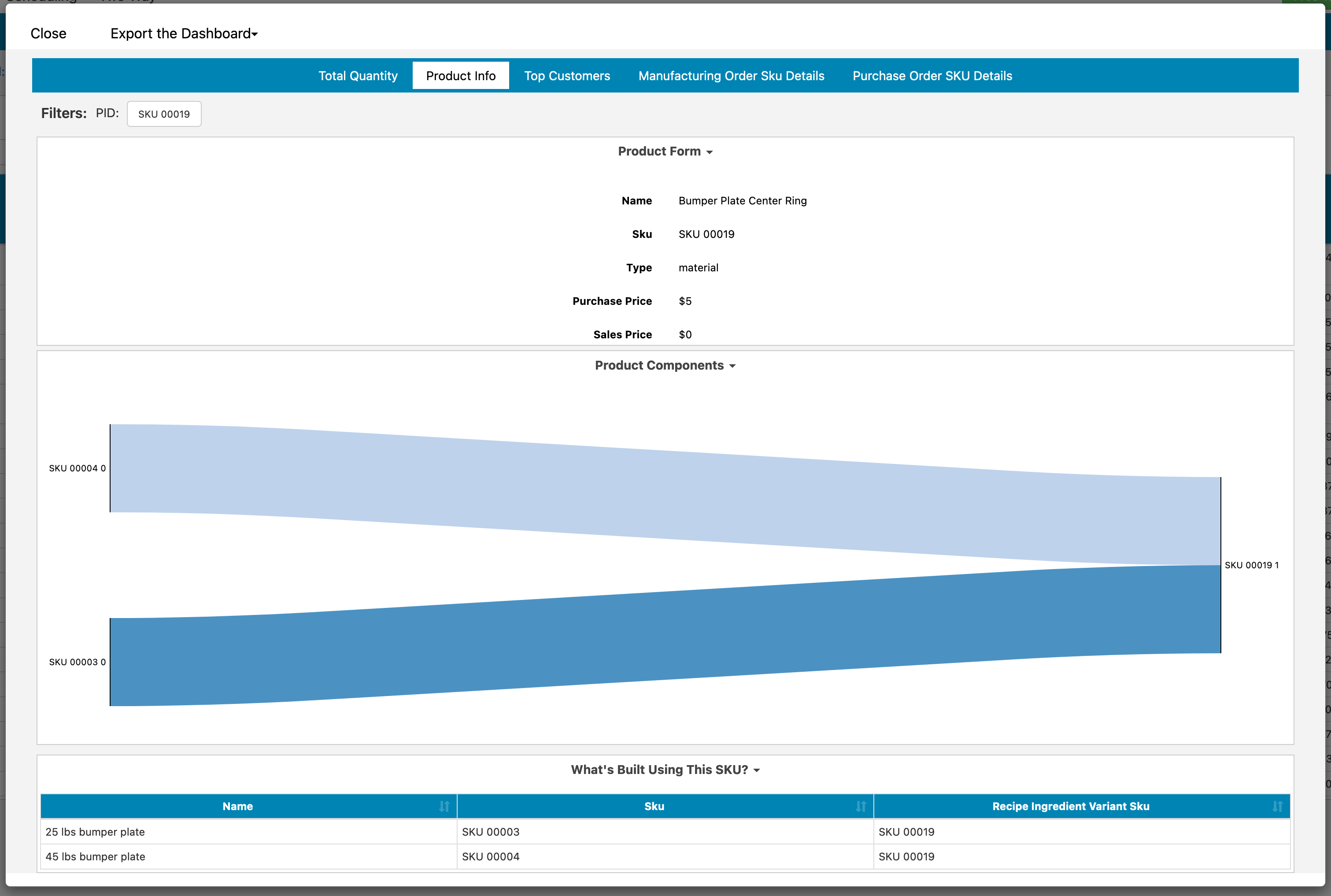1331x896 pixels.
Task: Click the 45 lbs bumper plate row
Action: pyautogui.click(x=665, y=856)
